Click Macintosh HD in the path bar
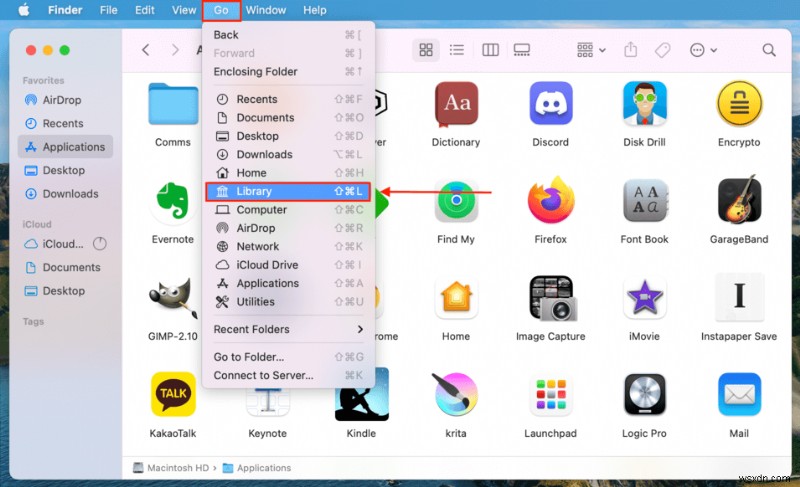This screenshot has width=800, height=487. pyautogui.click(x=171, y=468)
